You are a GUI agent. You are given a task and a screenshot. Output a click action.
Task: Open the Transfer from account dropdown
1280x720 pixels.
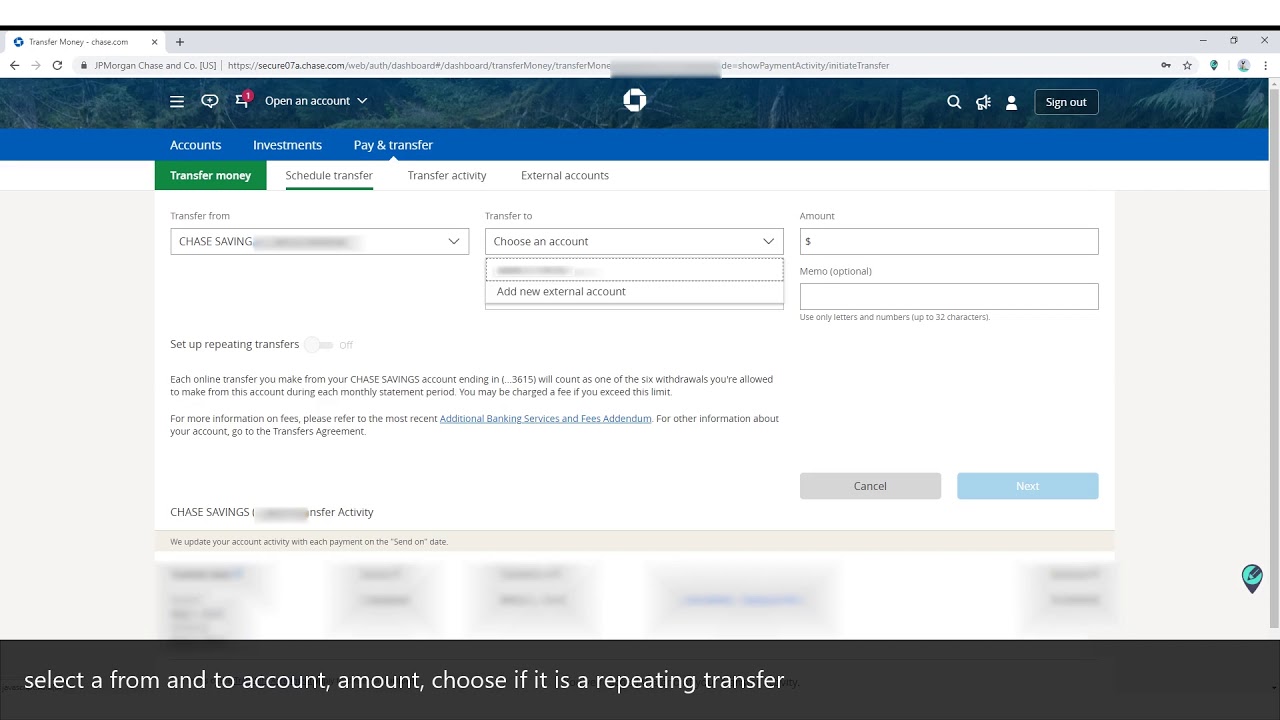click(319, 241)
